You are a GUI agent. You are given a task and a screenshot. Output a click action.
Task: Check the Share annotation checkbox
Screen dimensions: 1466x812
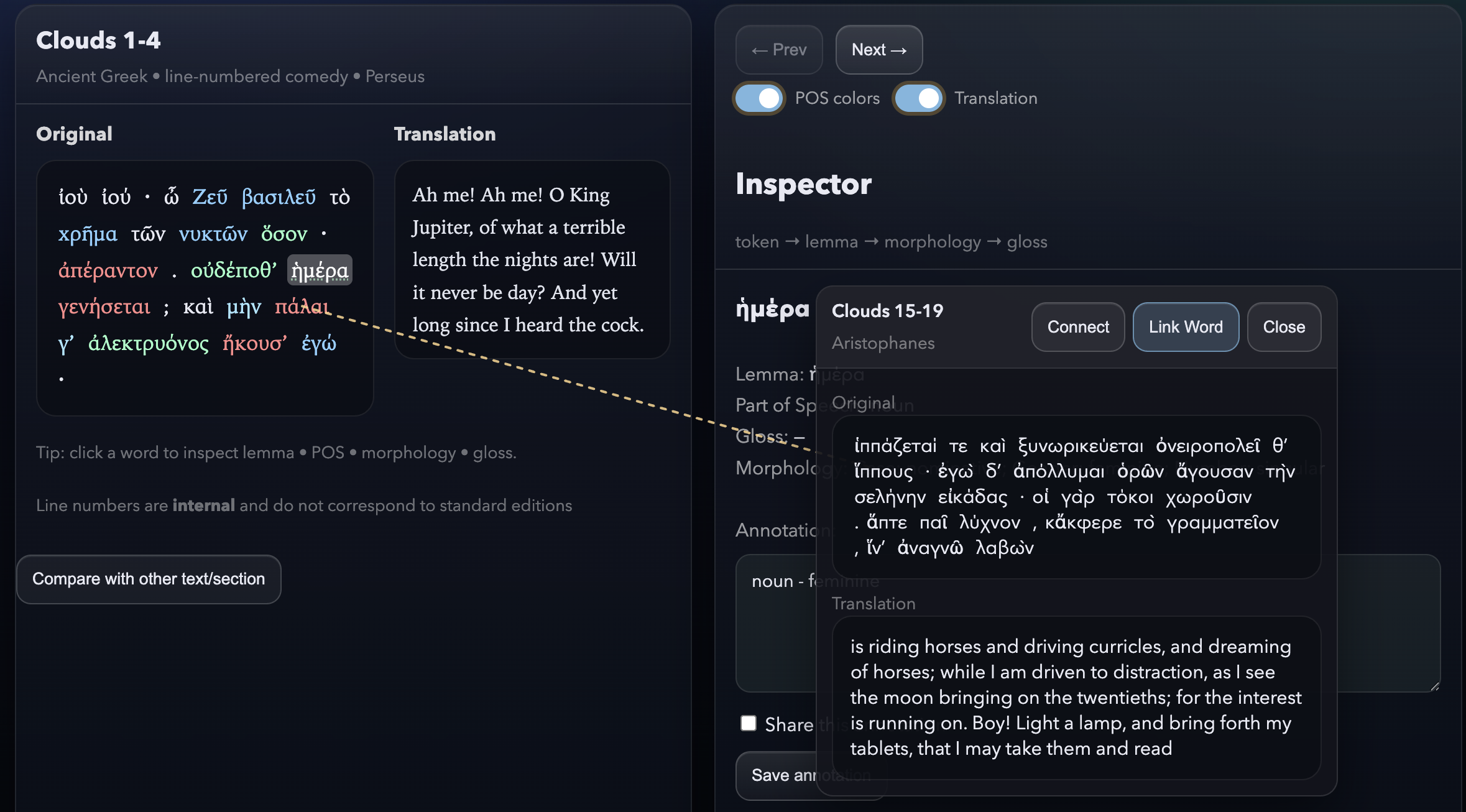point(749,723)
